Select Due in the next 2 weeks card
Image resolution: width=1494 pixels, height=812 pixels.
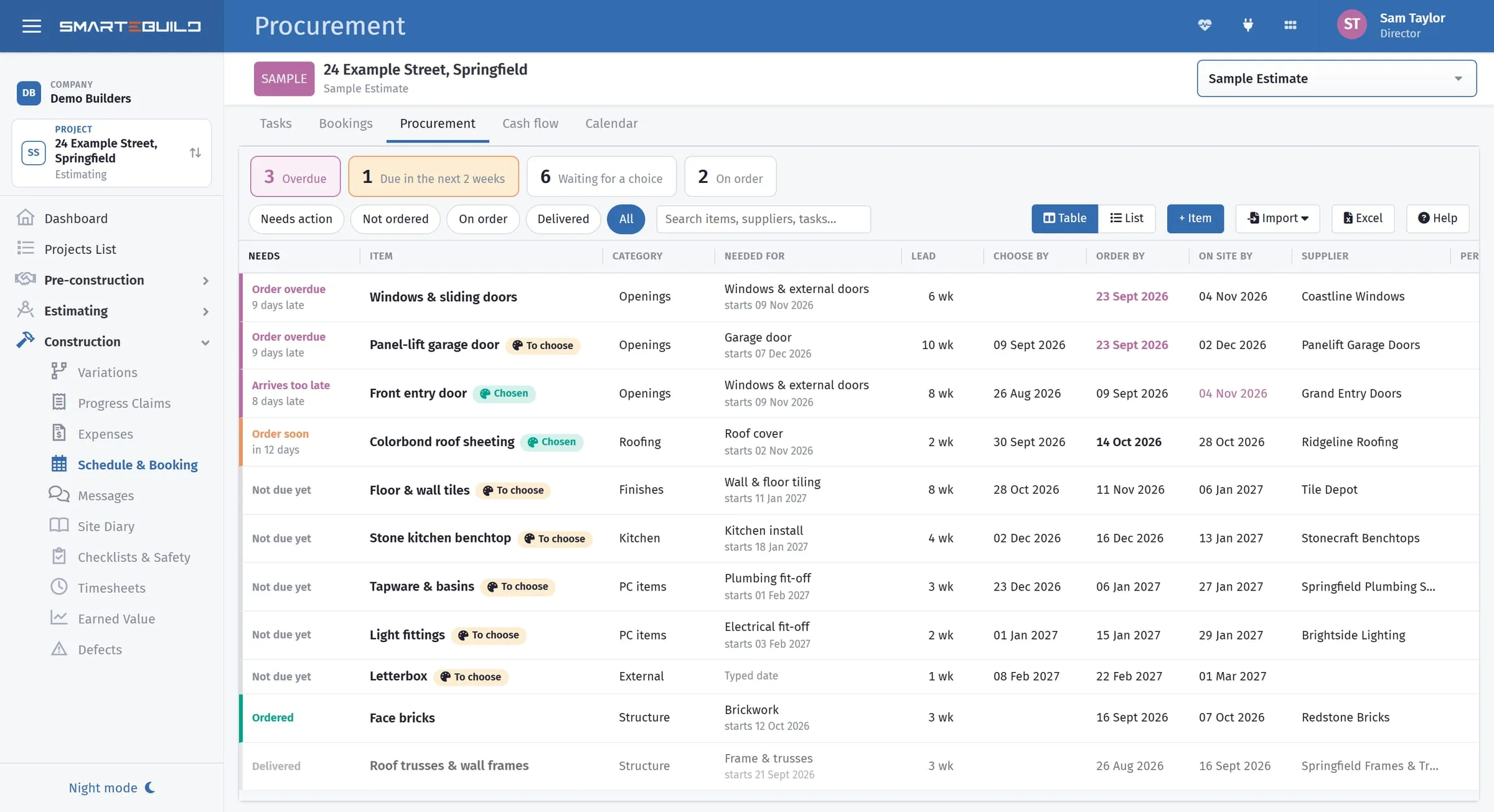pos(433,177)
